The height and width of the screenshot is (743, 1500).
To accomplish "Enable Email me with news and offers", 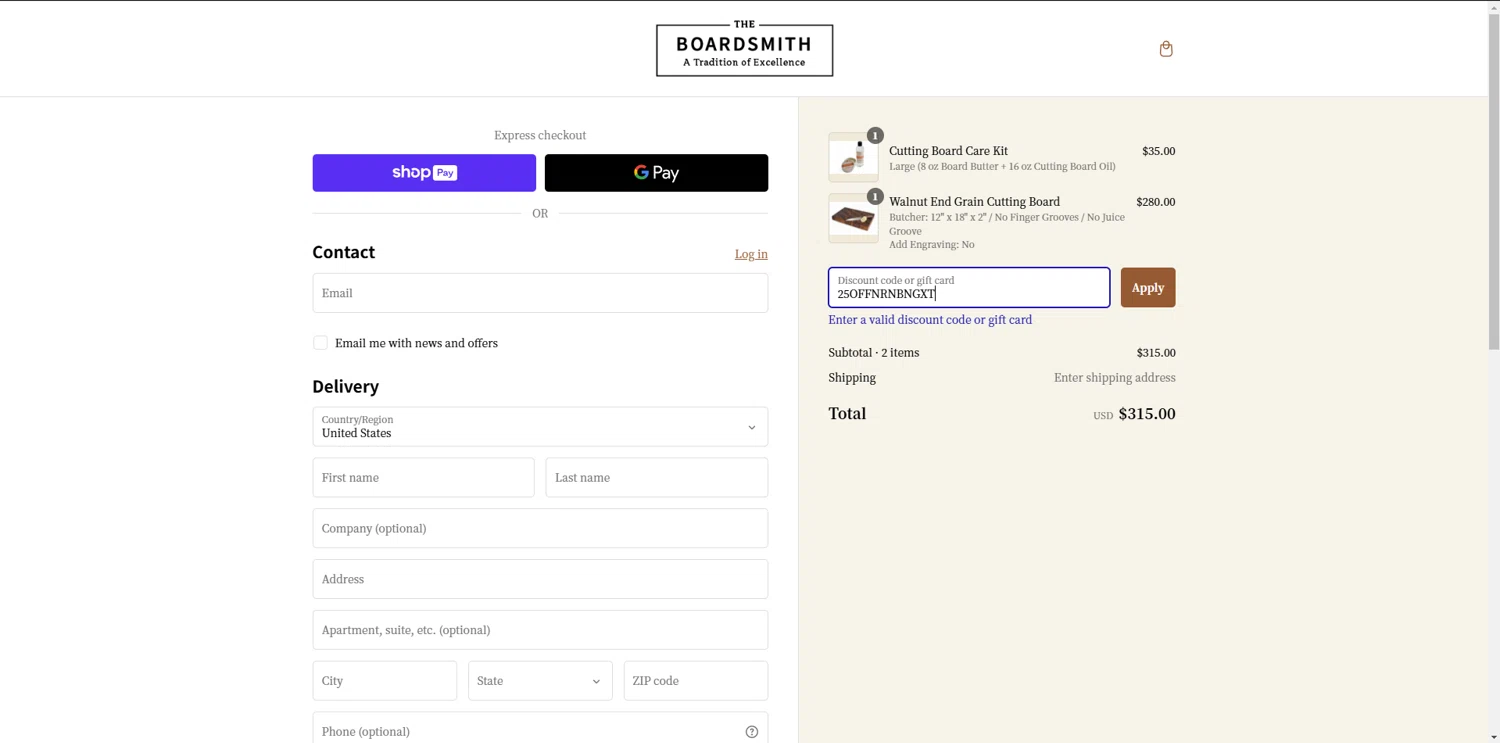I will (320, 343).
